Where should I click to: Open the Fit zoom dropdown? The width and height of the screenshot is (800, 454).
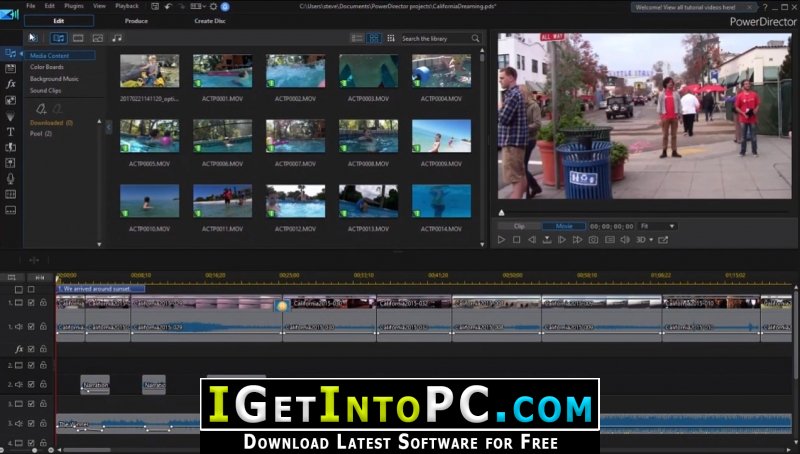point(658,226)
